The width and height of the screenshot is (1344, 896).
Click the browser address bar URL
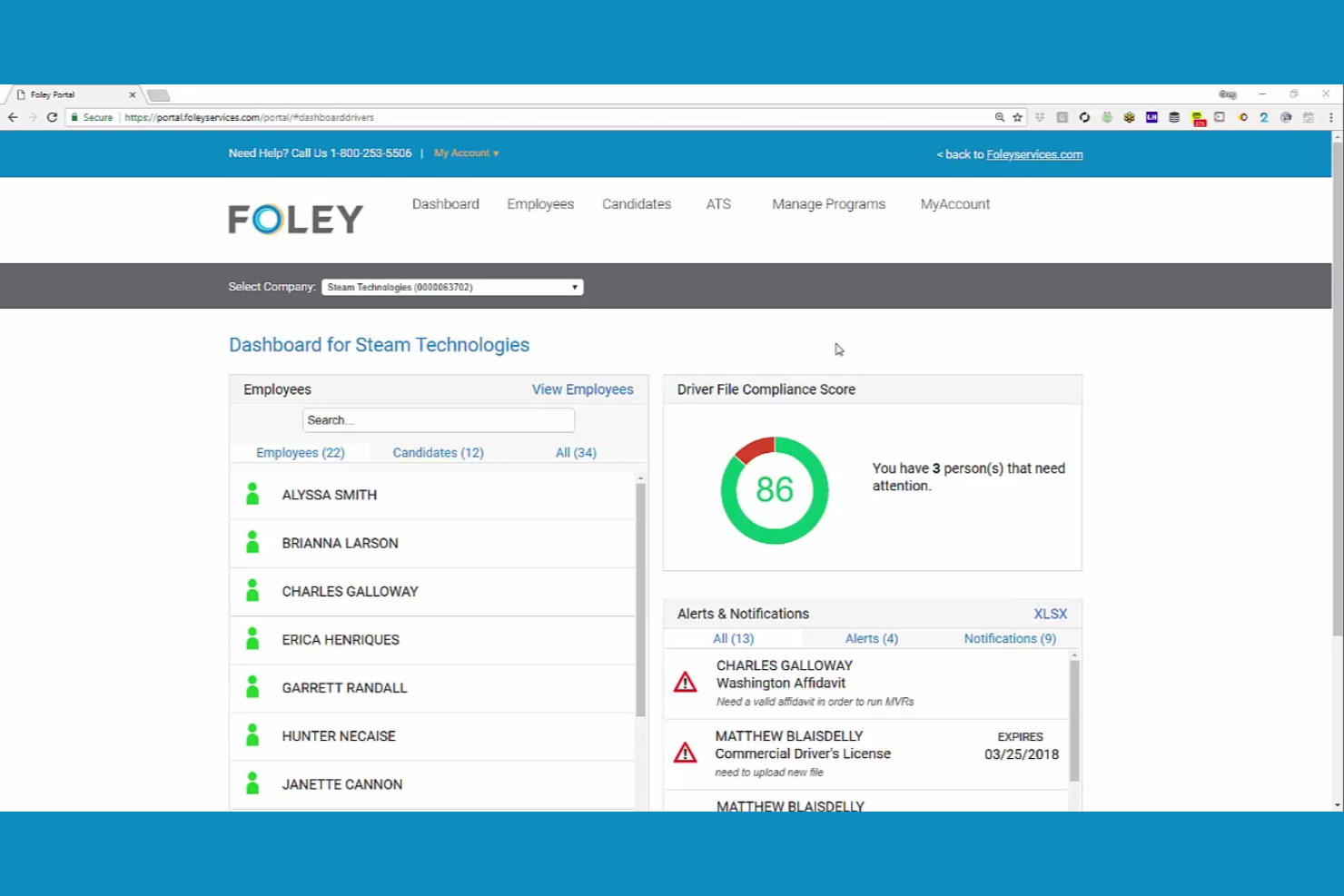(x=249, y=117)
